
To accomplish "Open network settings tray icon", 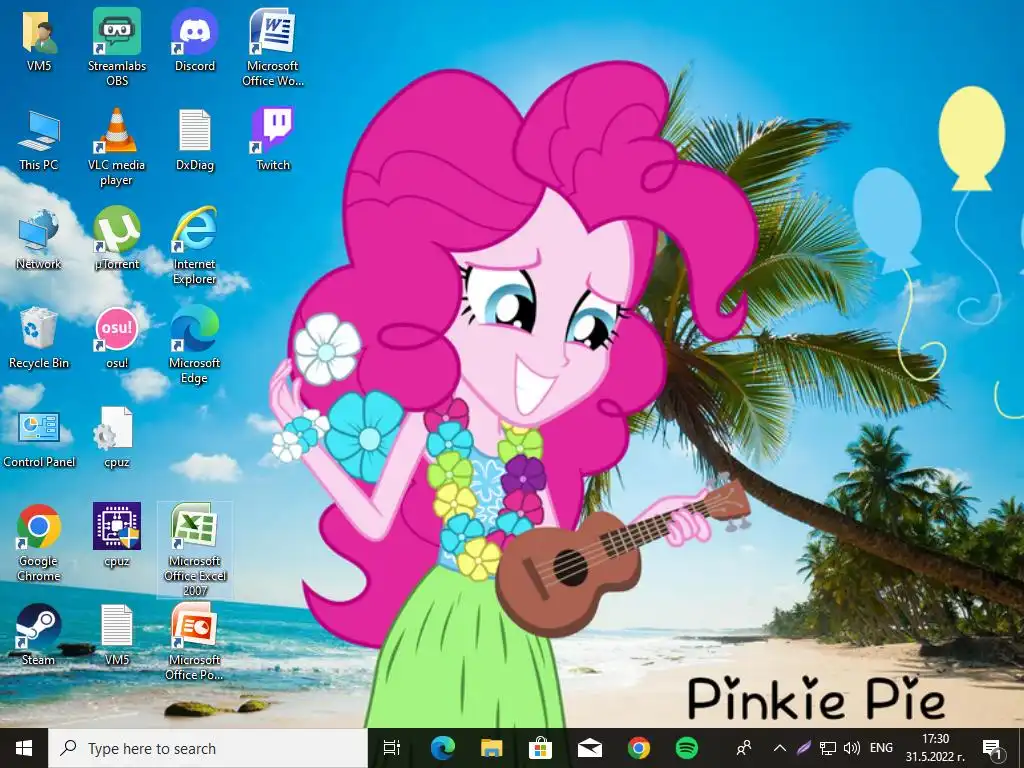I will pos(828,748).
